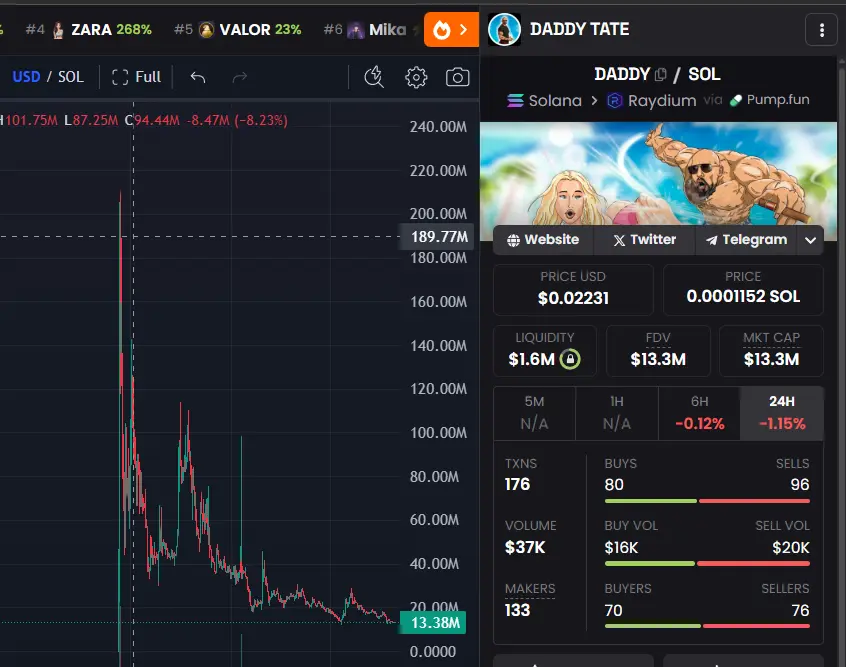
Task: Click the SELL VOL $20K value
Action: [x=790, y=548]
